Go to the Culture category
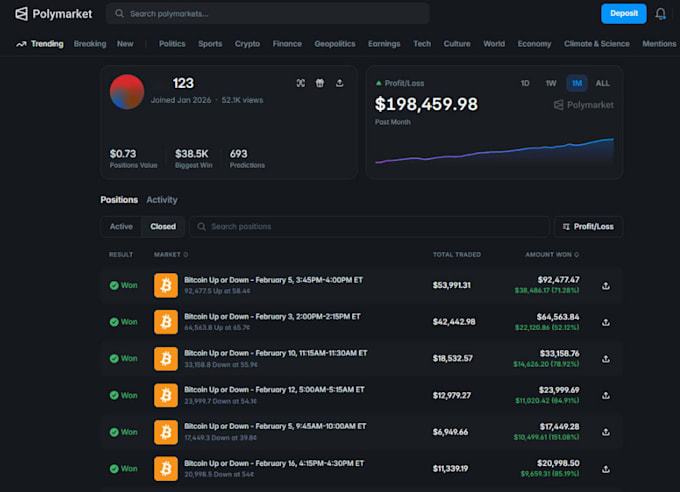This screenshot has width=680, height=492. pyautogui.click(x=457, y=44)
